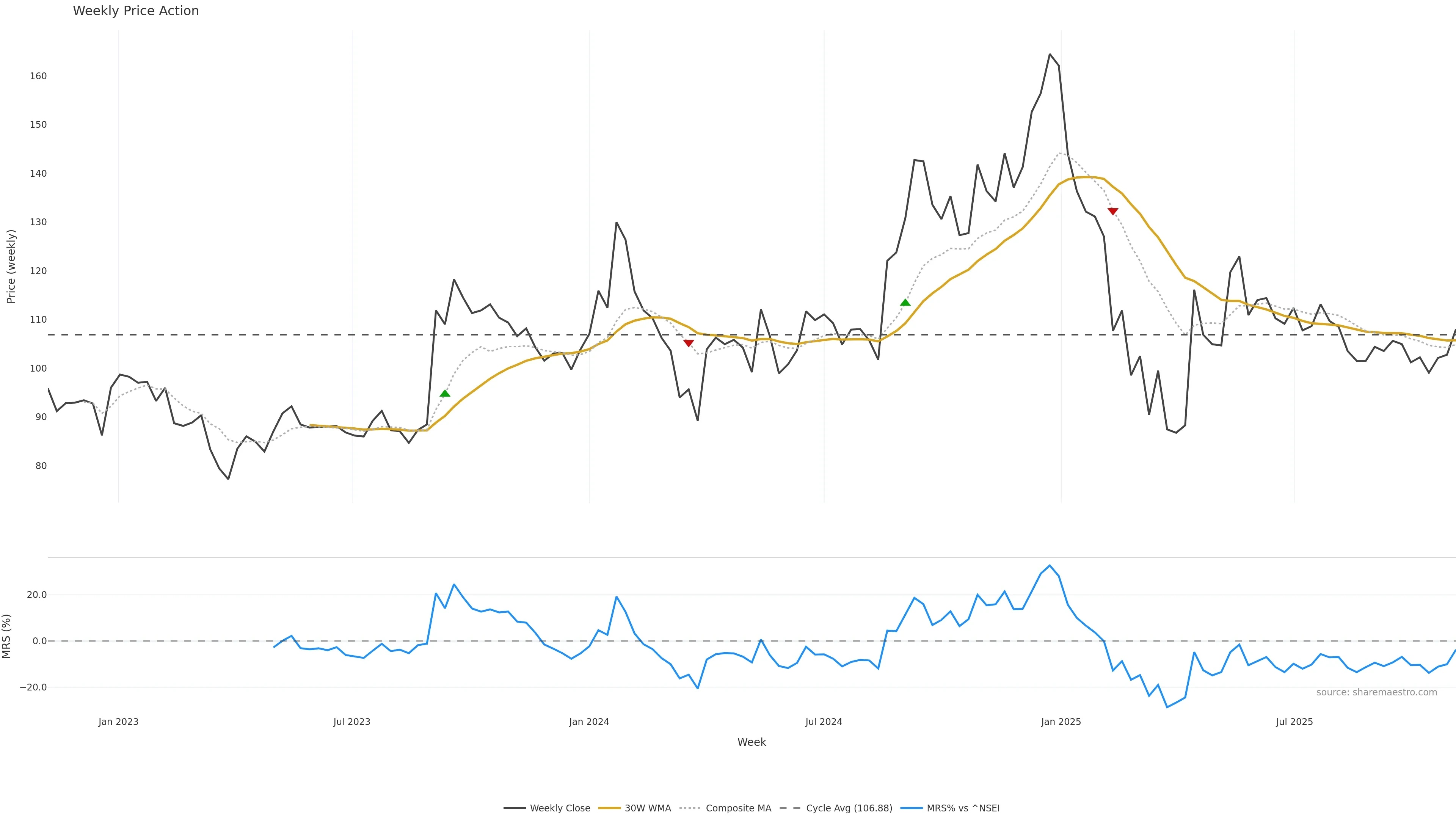Click the MRS (%) axis title

[7, 636]
